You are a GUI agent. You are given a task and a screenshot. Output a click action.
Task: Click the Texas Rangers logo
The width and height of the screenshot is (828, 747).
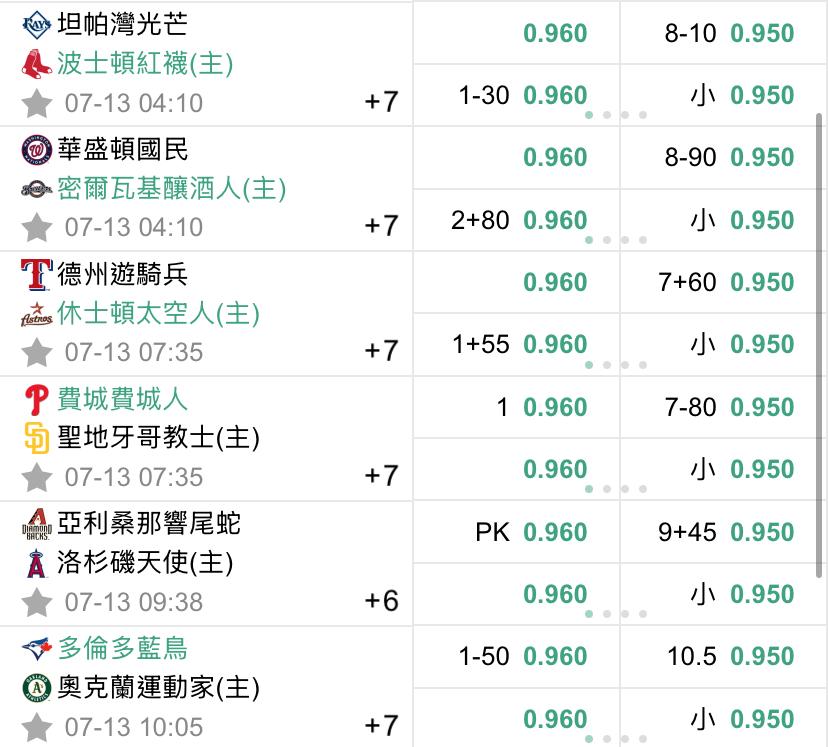click(37, 275)
